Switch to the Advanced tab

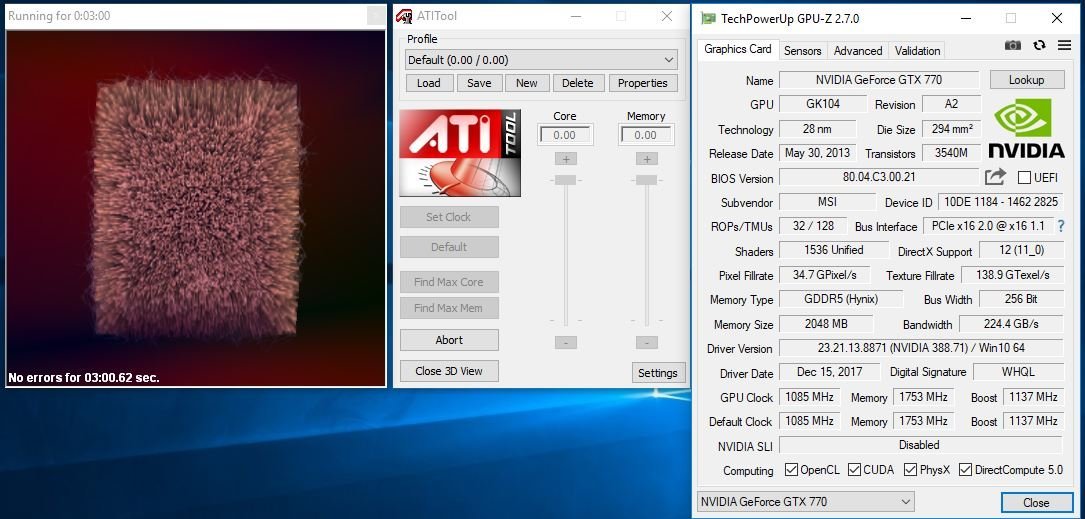pos(858,51)
